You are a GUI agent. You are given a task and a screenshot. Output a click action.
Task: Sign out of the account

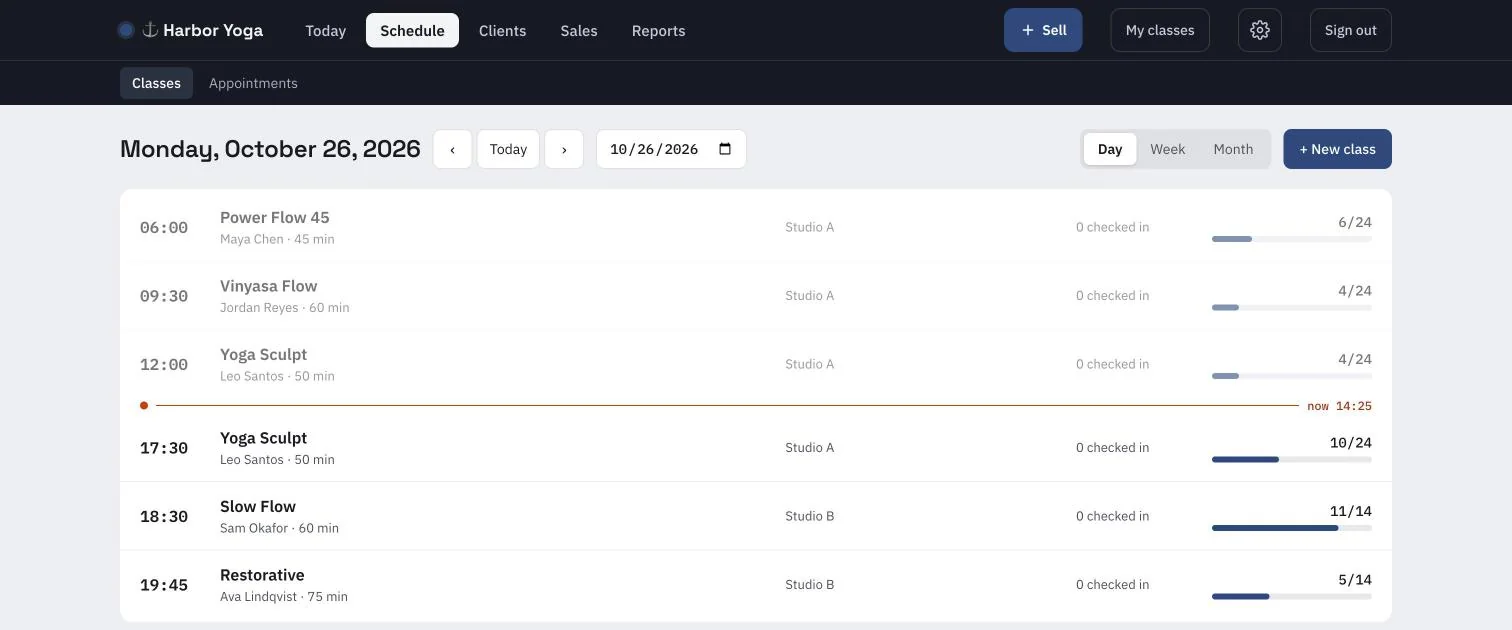[1351, 30]
